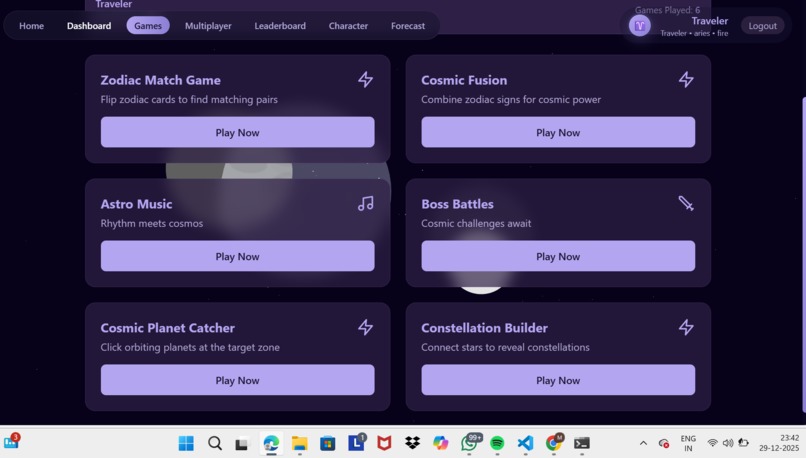The image size is (806, 458).
Task: Click the Zodiac Match Game title
Action: click(160, 80)
